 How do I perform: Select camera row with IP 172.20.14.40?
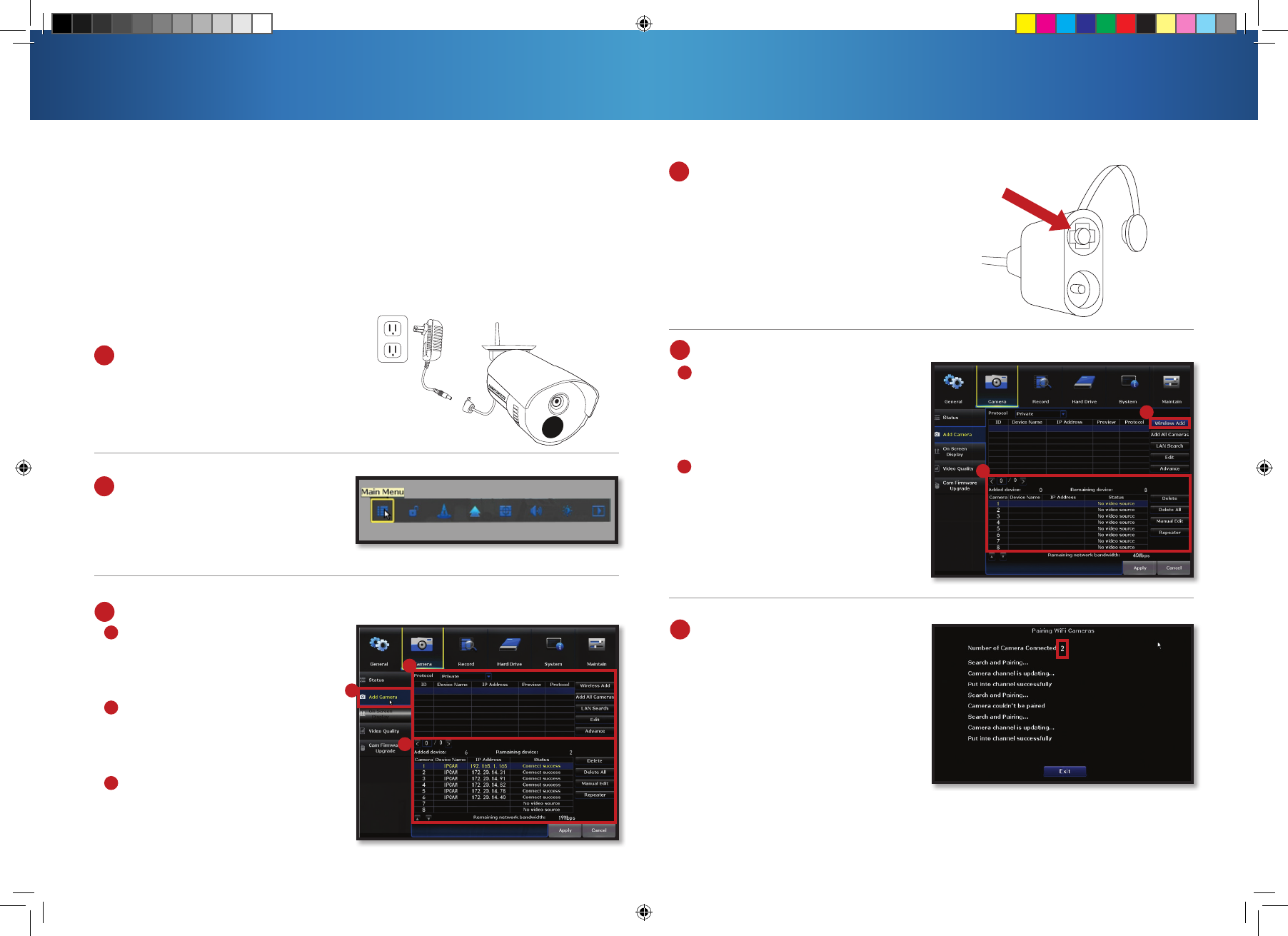[x=493, y=797]
